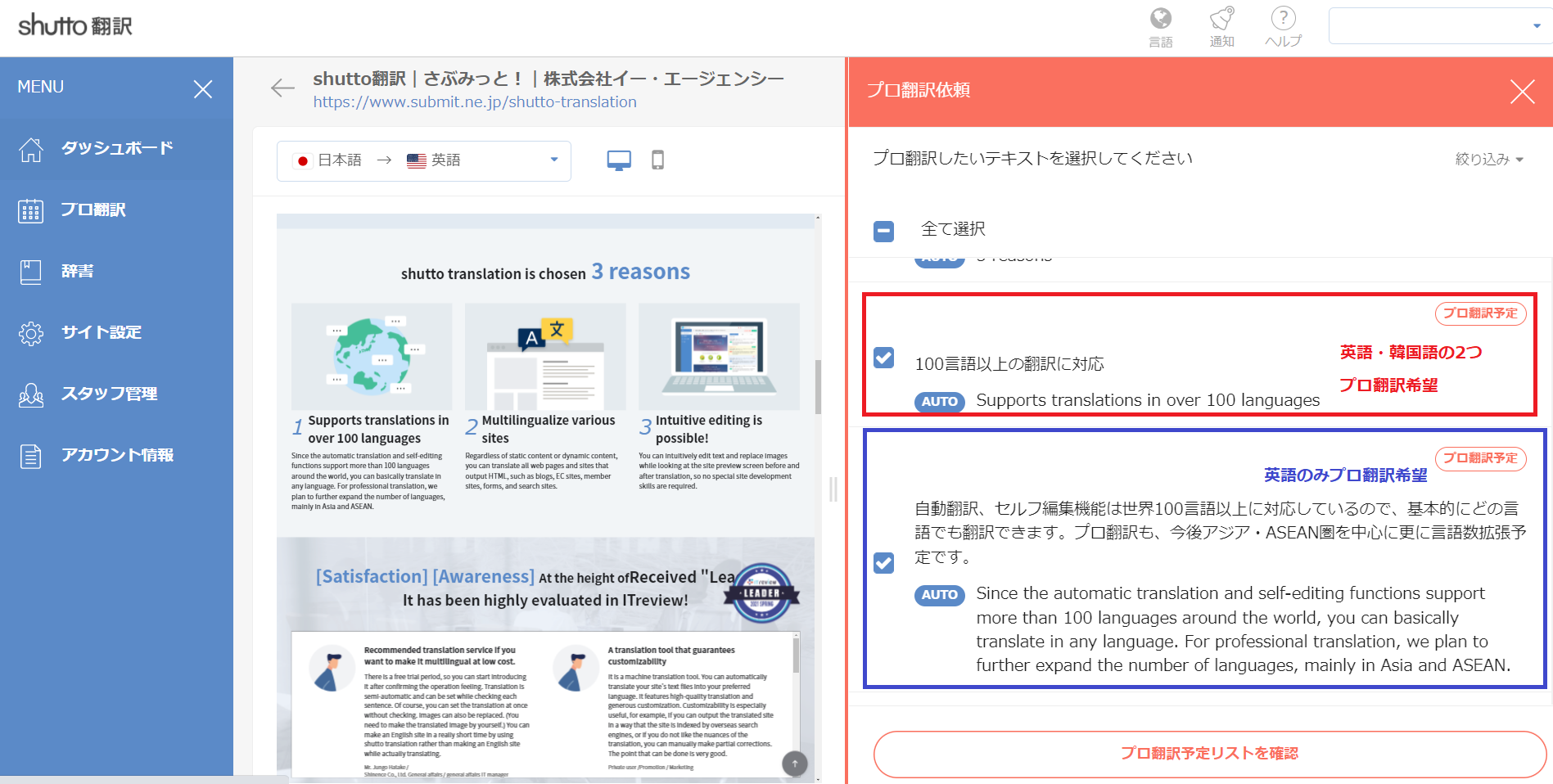Click '100言語以上の翻訳に対応' source text

1009,364
